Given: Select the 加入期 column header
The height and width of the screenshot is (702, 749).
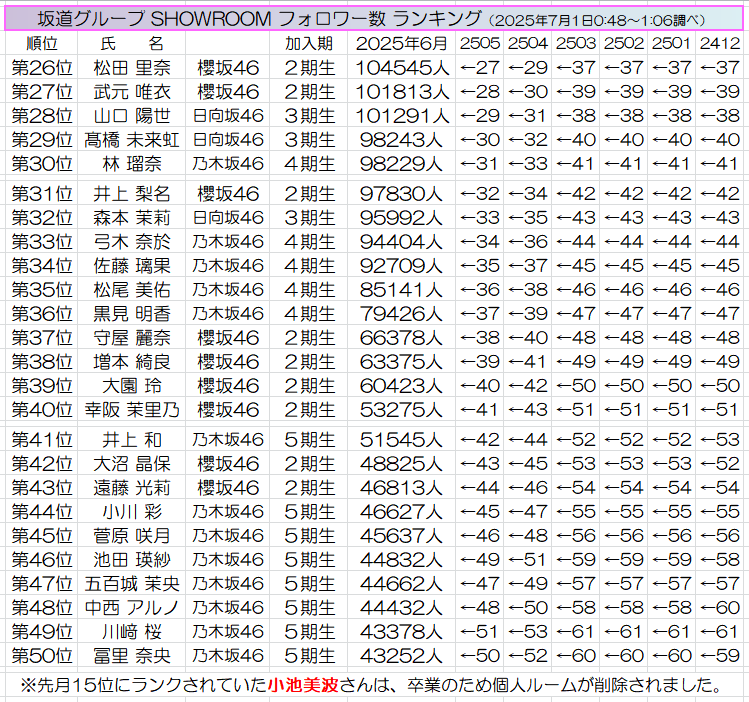Looking at the screenshot, I should click(309, 43).
